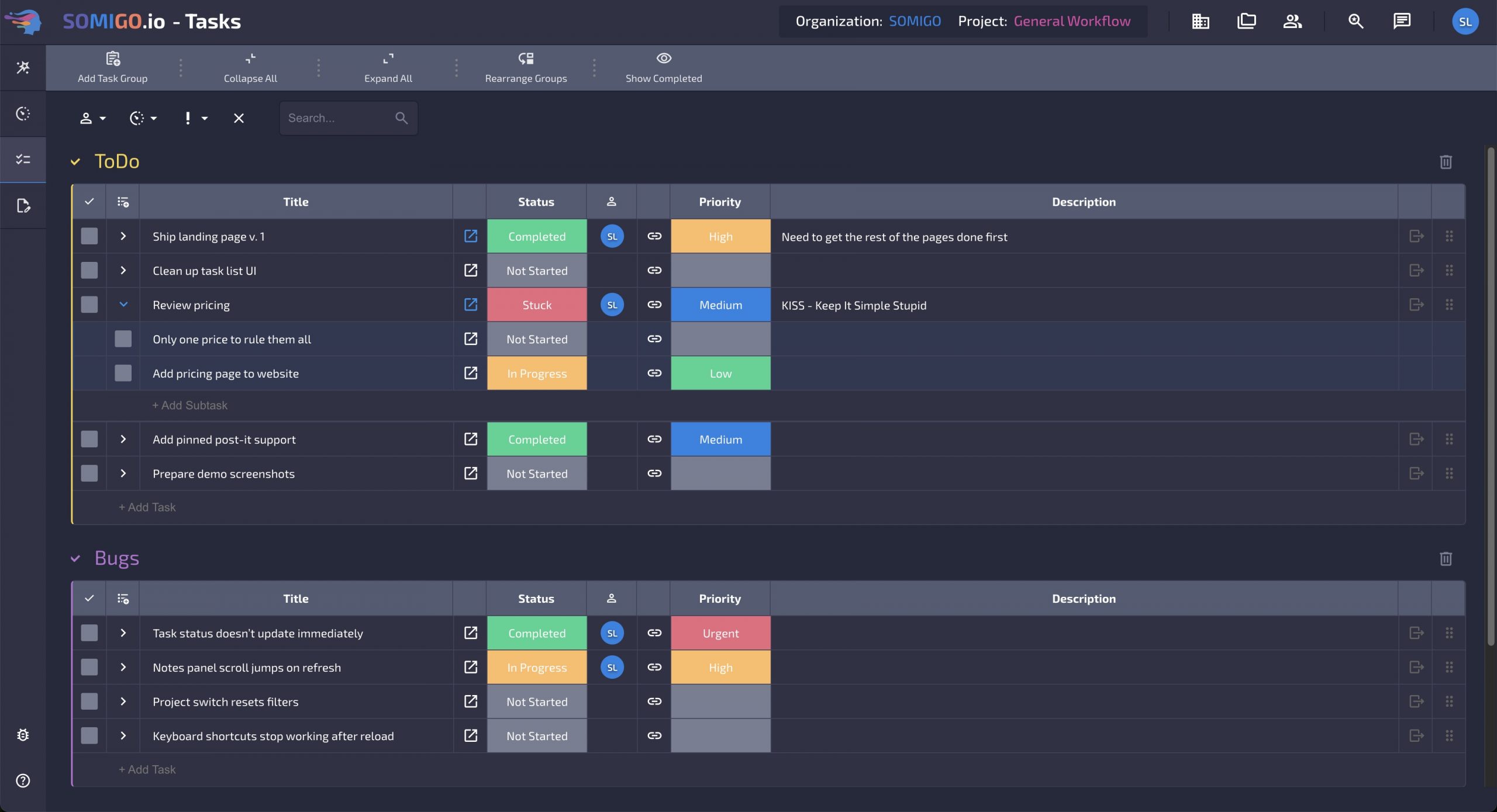1497x812 pixels.
Task: Open the organization building icon in header
Action: click(1201, 22)
